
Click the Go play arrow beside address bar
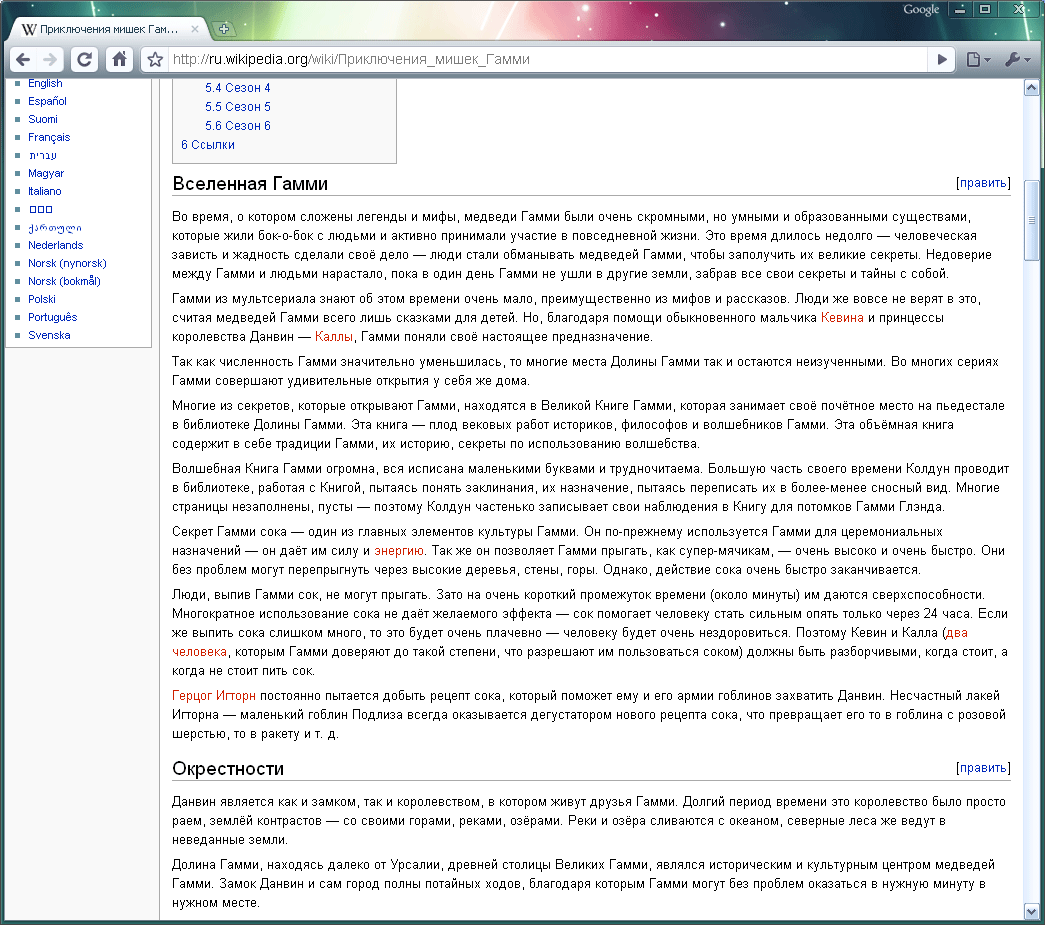[x=942, y=59]
